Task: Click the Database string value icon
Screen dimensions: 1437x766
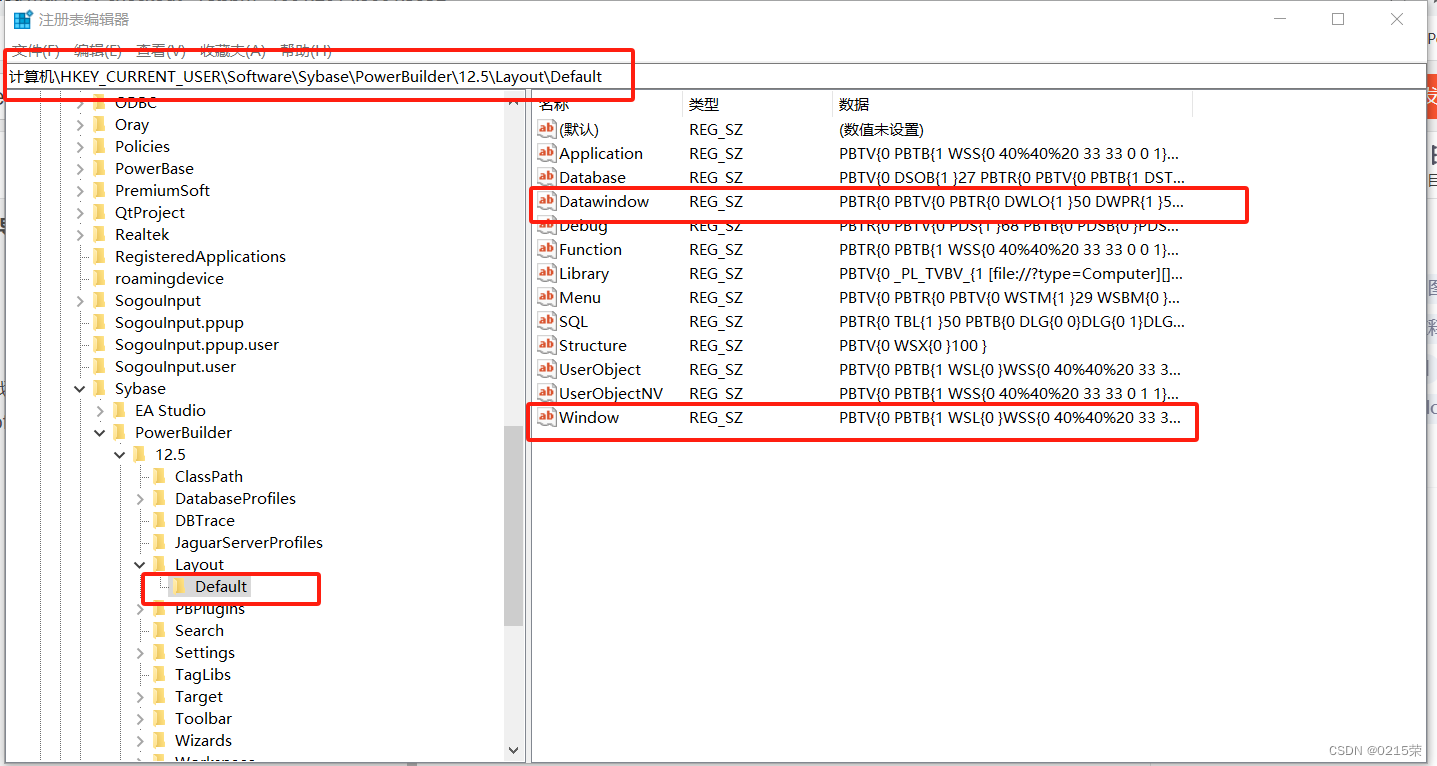Action: (546, 177)
